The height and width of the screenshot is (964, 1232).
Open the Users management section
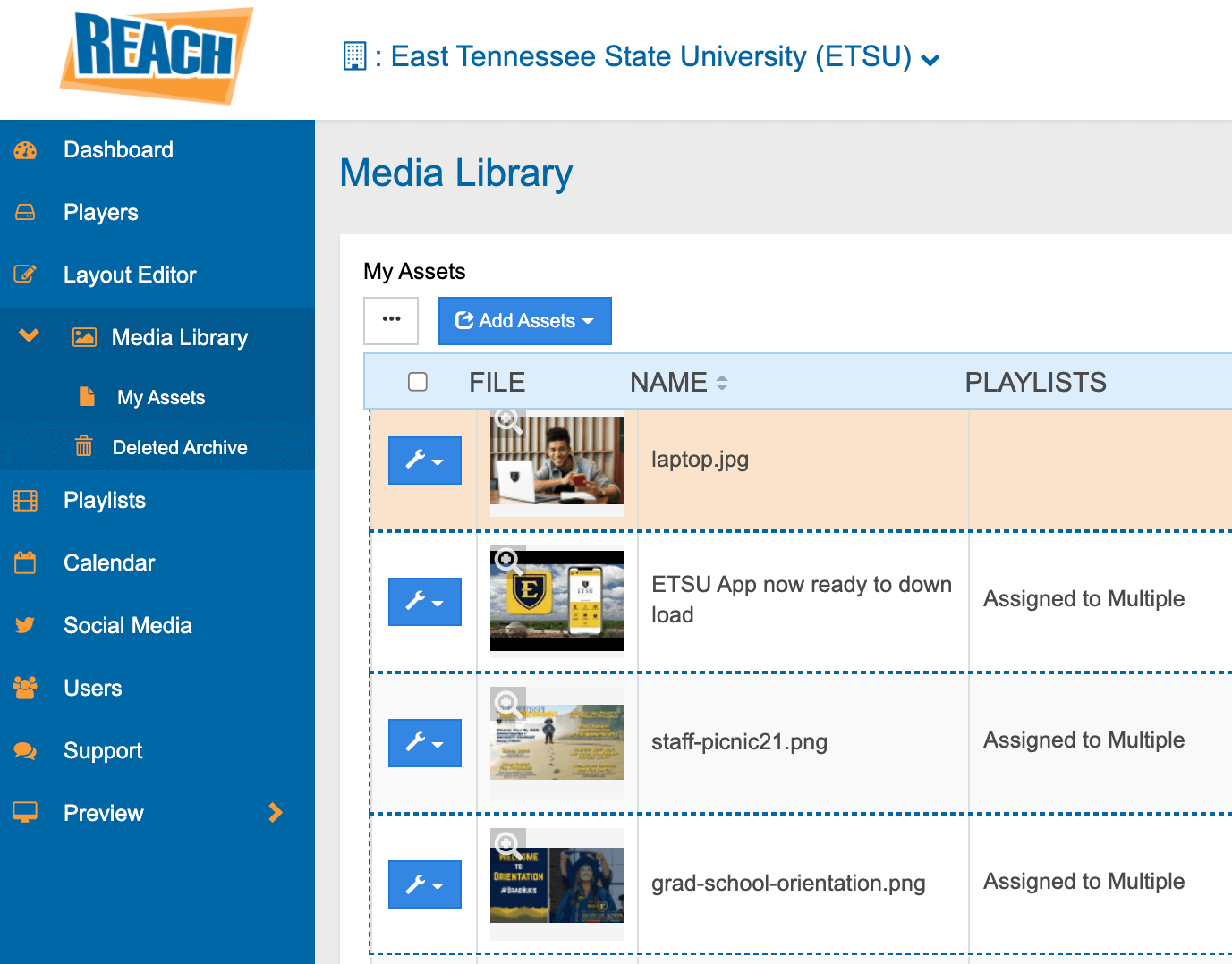tap(92, 688)
